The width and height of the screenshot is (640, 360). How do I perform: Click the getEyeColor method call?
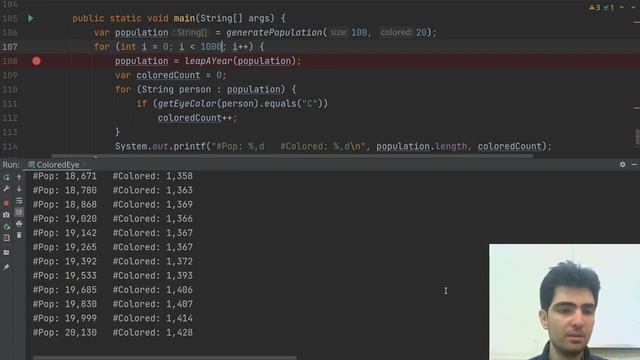tap(187, 104)
